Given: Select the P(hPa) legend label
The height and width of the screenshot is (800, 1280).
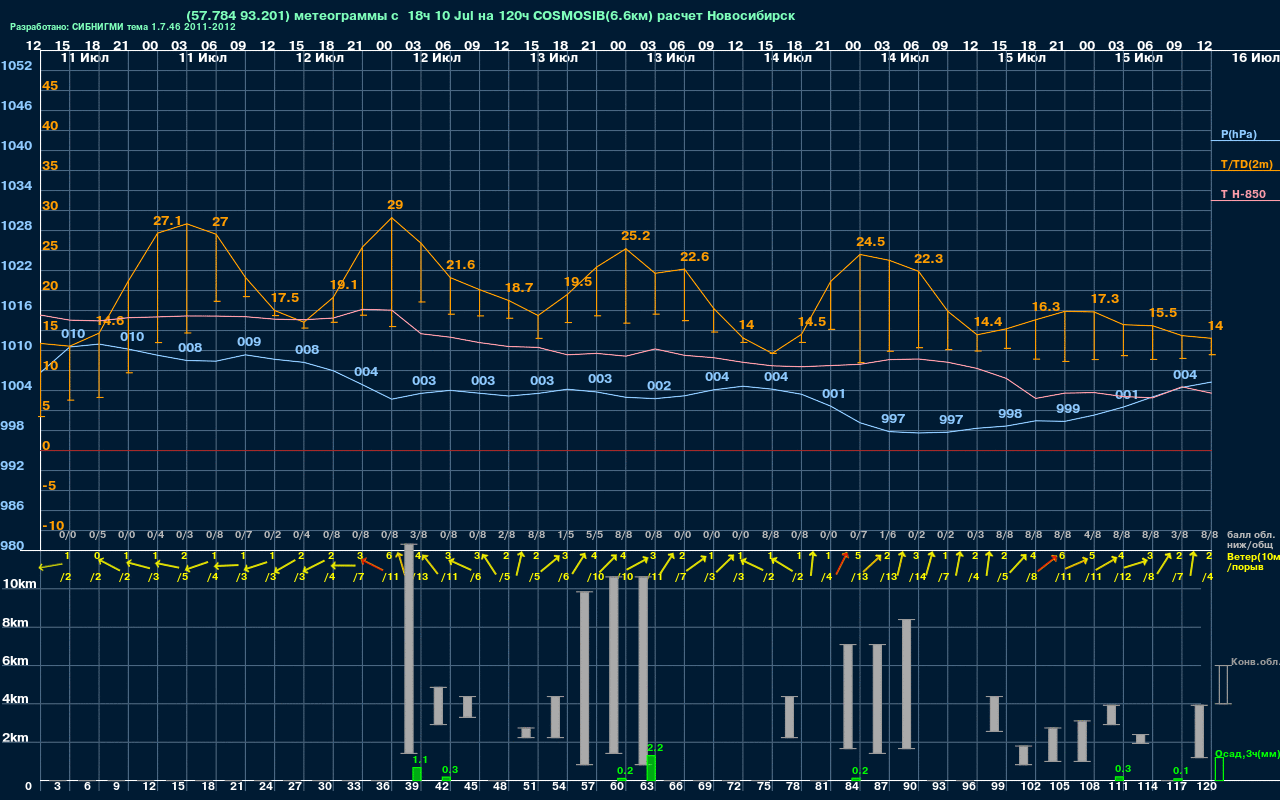Looking at the screenshot, I should (x=1238, y=134).
